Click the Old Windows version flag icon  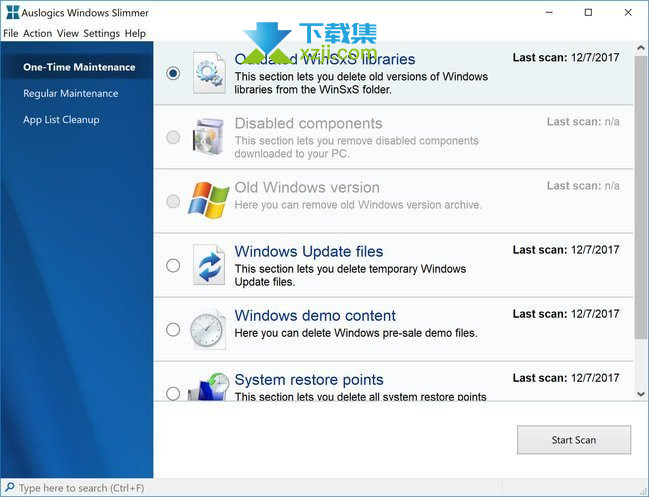tap(208, 200)
